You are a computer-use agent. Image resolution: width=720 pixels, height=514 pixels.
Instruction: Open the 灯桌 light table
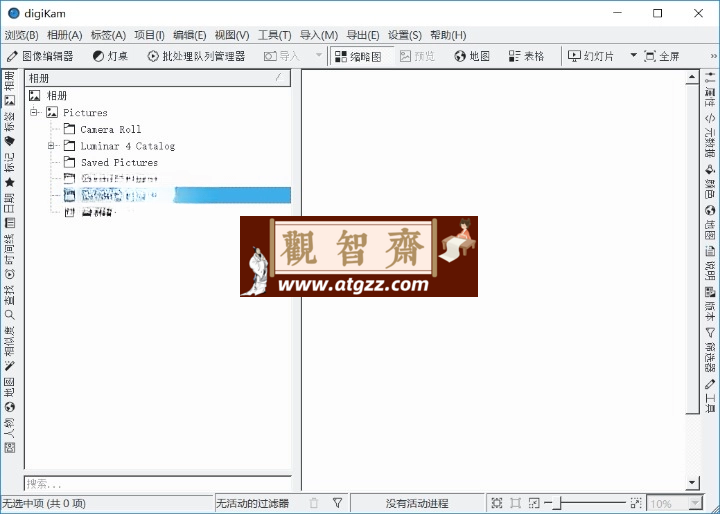[110, 56]
